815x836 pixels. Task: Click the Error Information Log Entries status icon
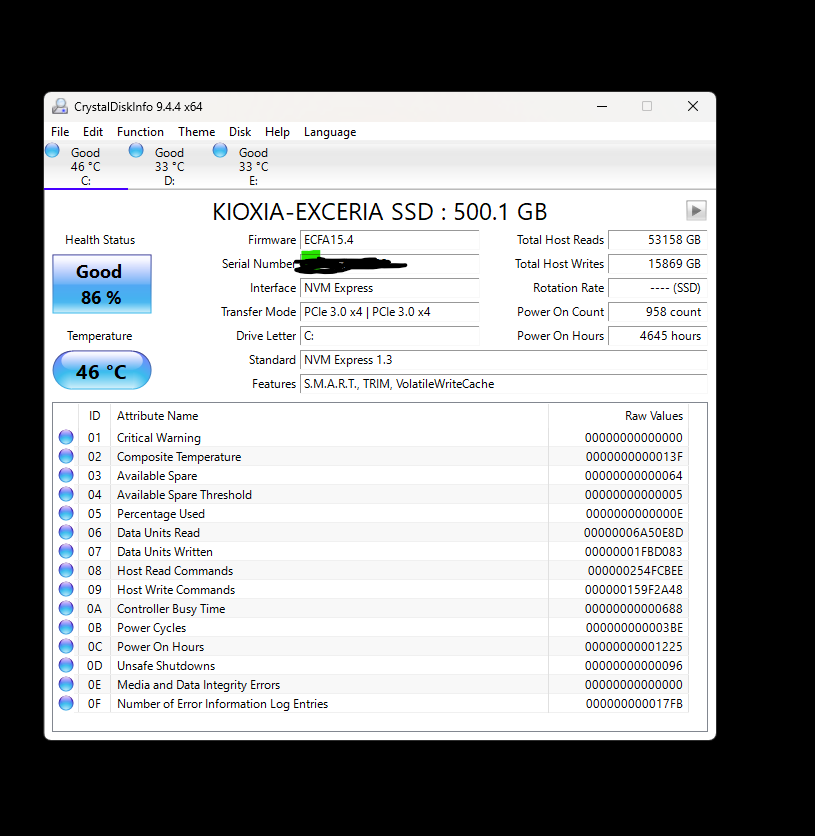(66, 703)
